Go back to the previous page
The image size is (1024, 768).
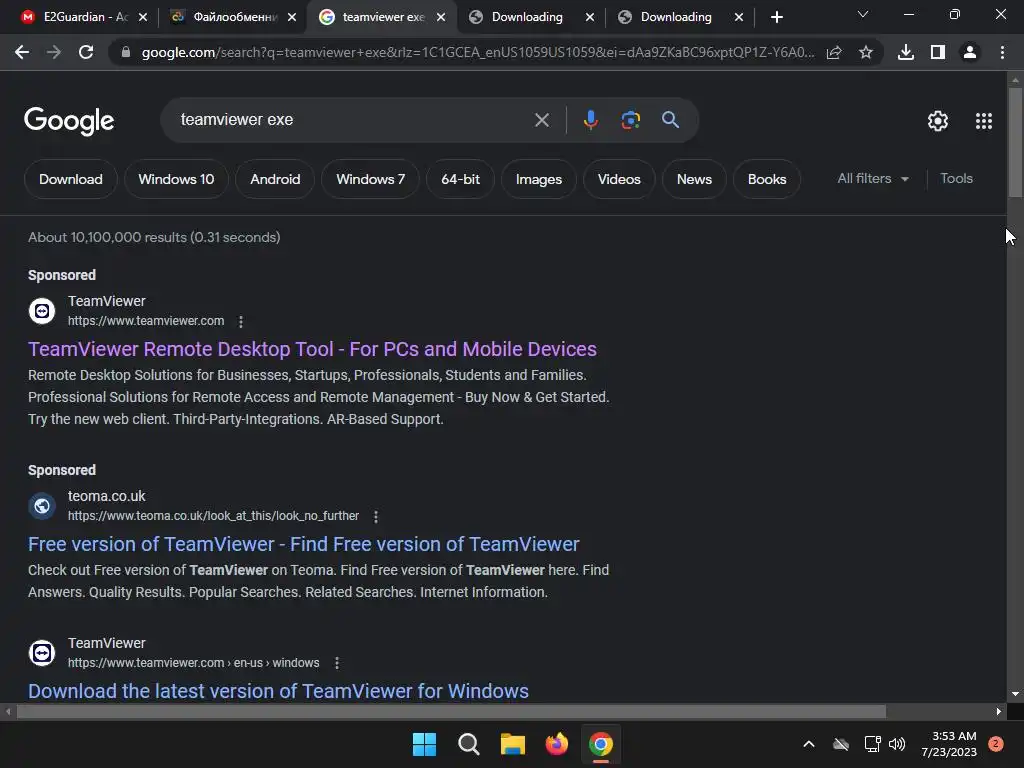(22, 52)
